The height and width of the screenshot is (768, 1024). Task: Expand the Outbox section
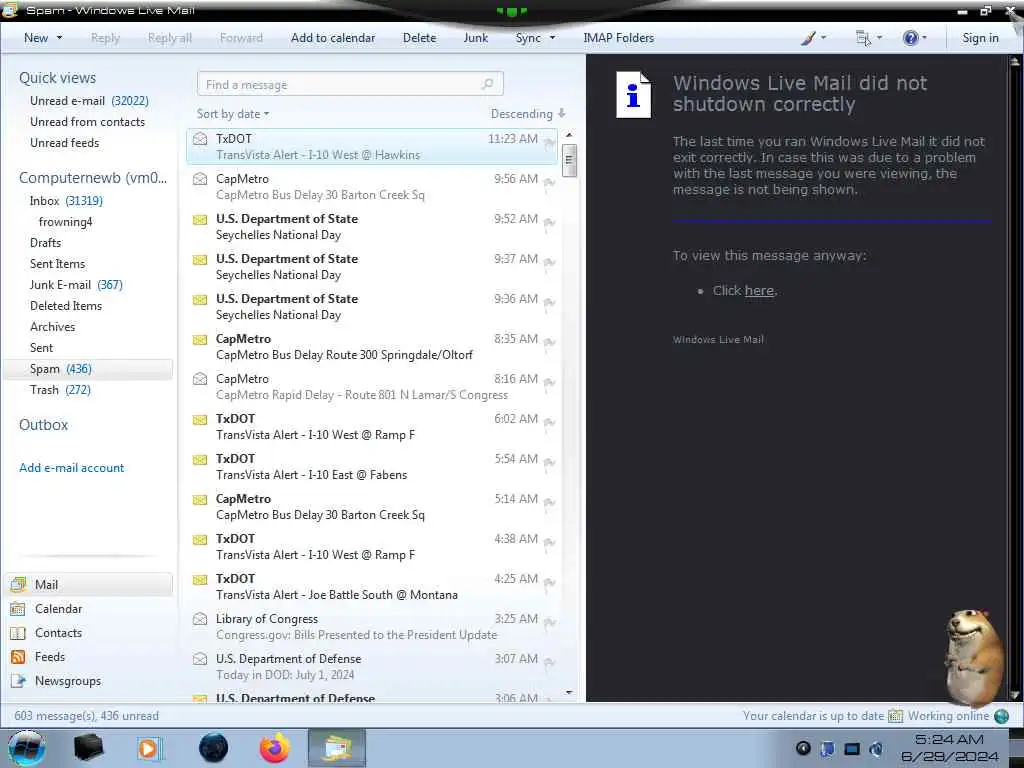tap(43, 424)
